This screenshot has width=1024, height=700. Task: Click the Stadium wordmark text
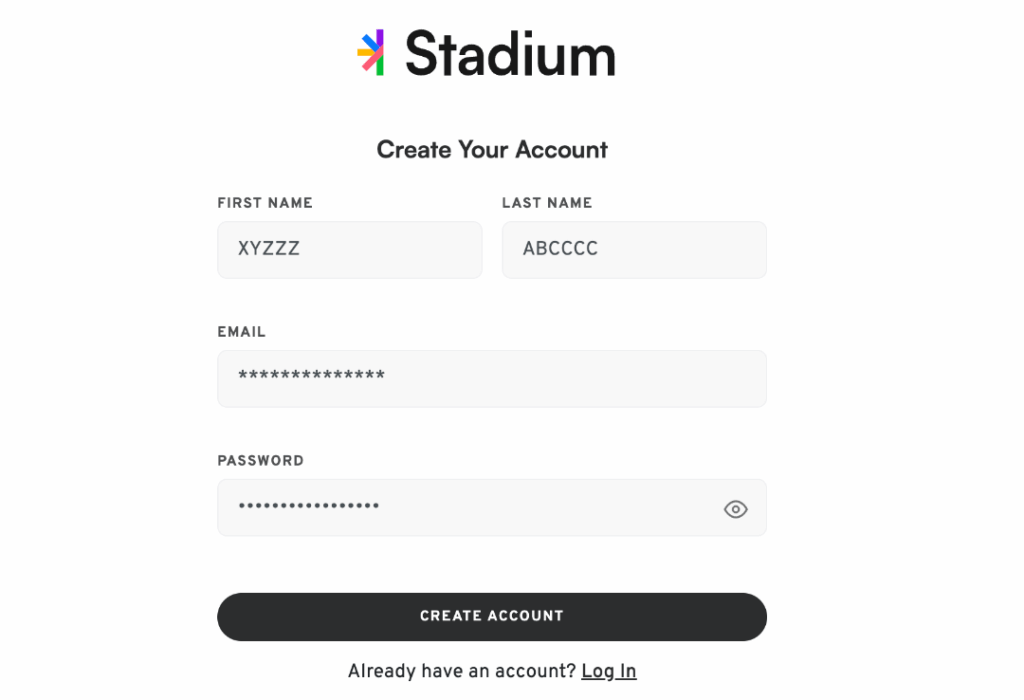pyautogui.click(x=510, y=55)
